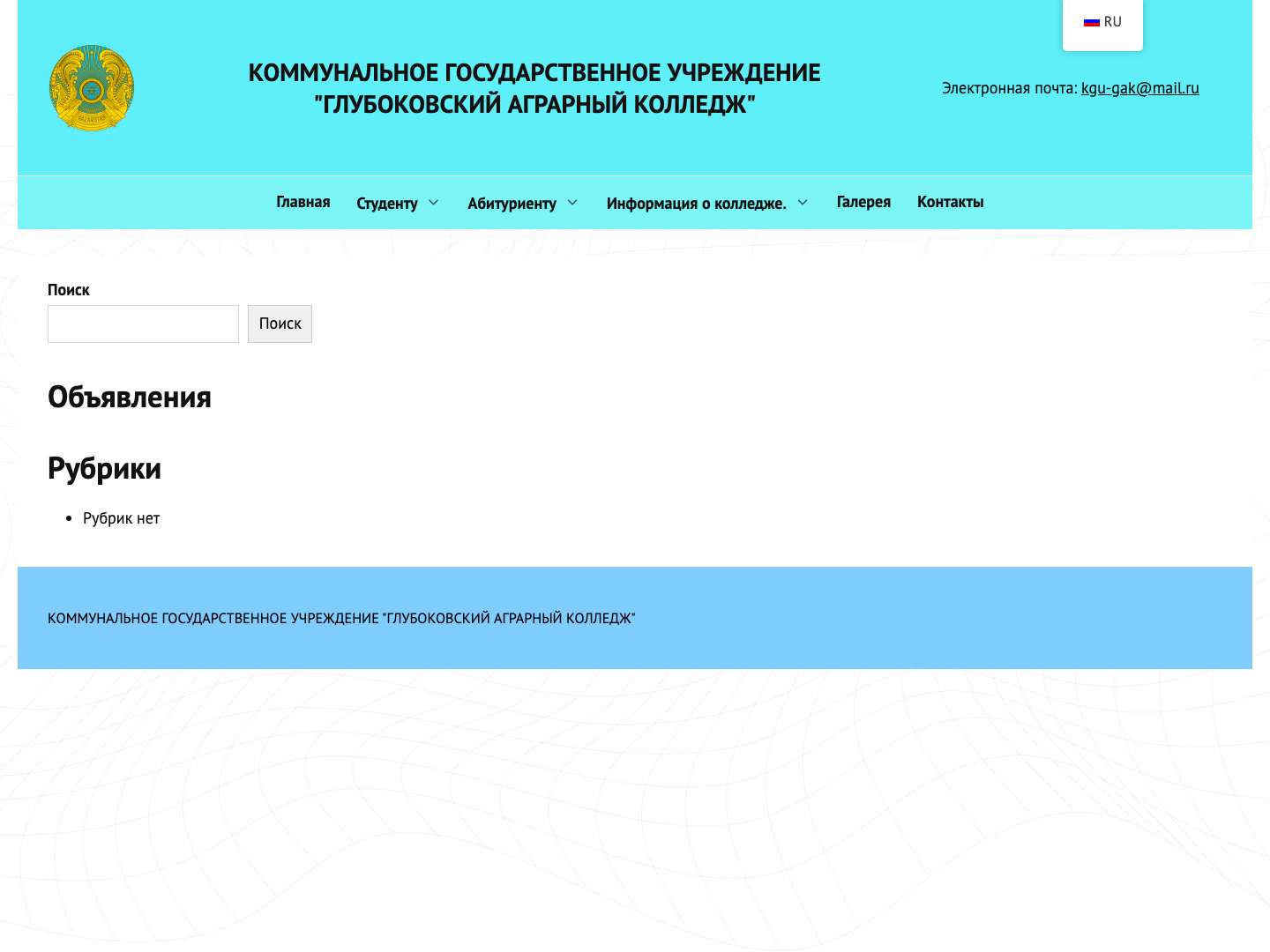The height and width of the screenshot is (952, 1270).
Task: Click inside the search input field
Action: click(143, 324)
